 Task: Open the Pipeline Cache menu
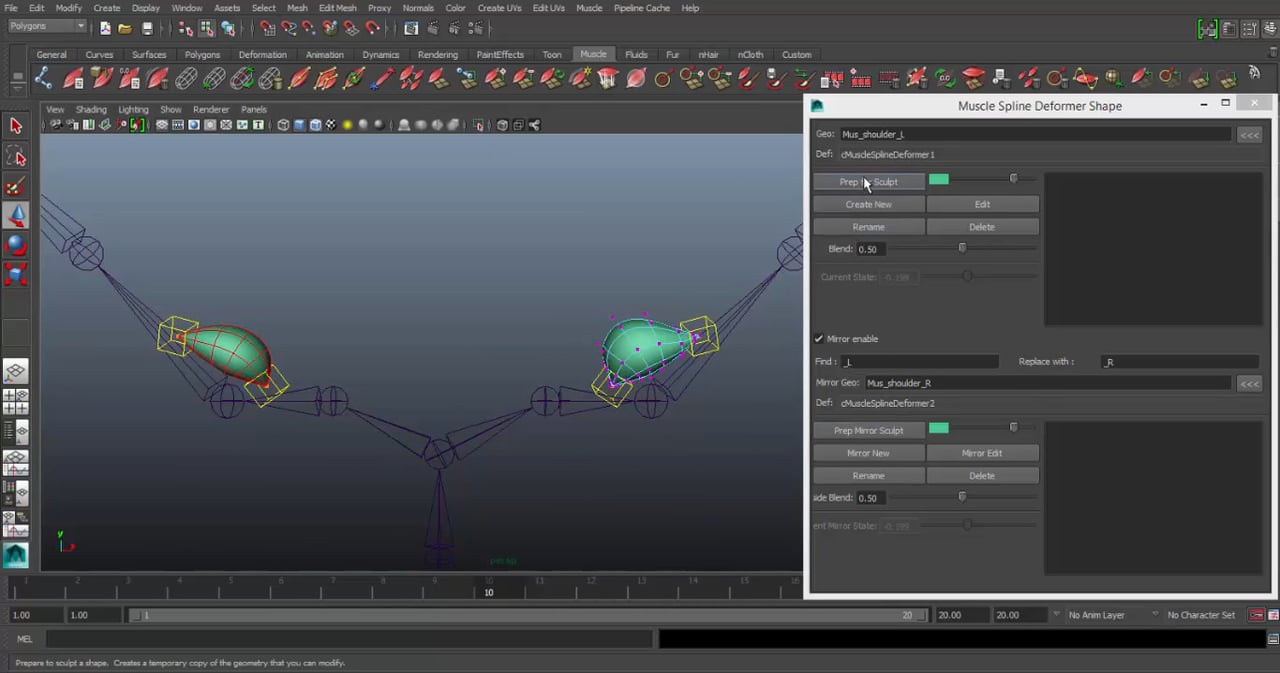642,8
